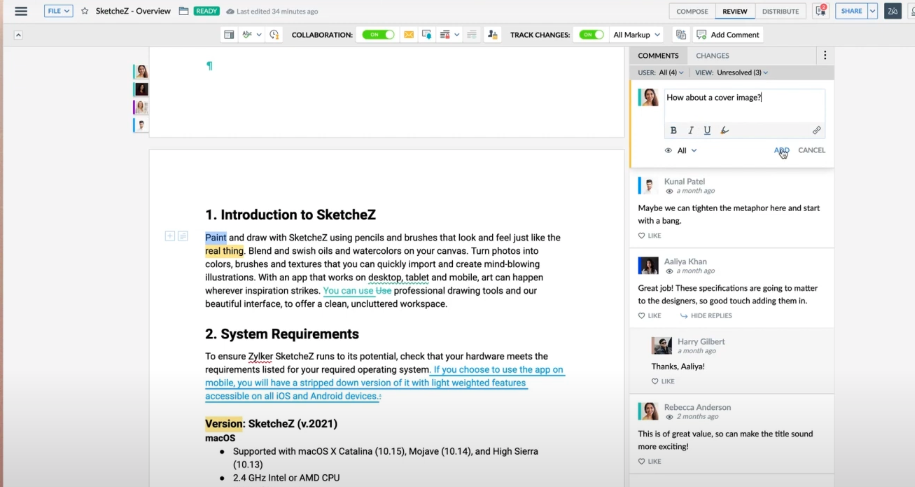Disable the Track Changes switch
915x487 pixels.
(591, 34)
